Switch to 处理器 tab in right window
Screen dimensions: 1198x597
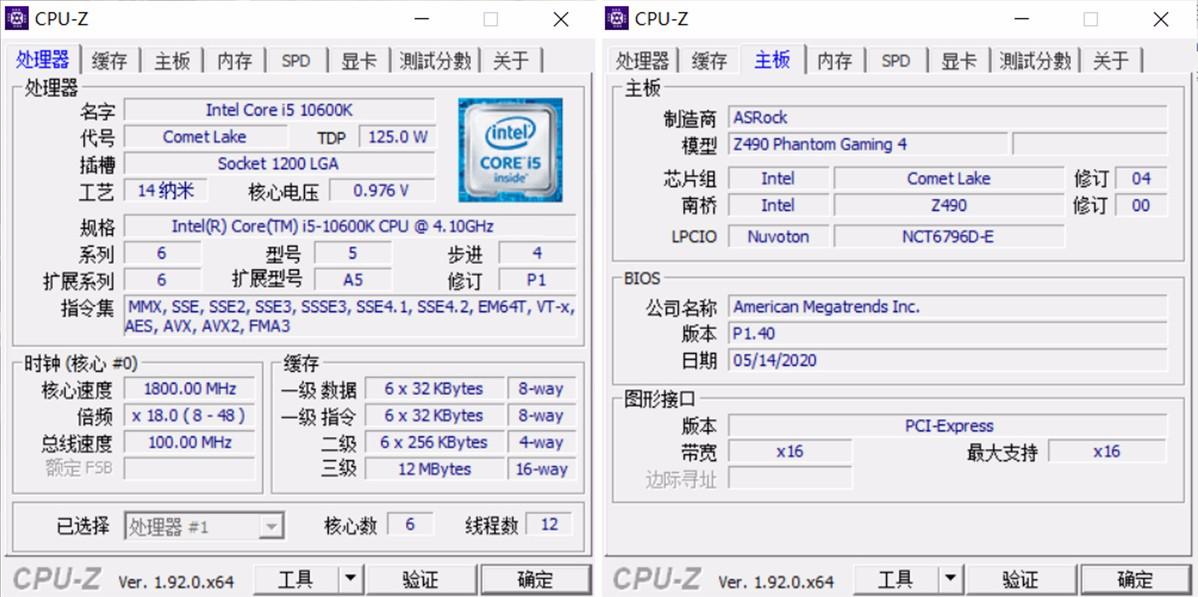click(642, 61)
